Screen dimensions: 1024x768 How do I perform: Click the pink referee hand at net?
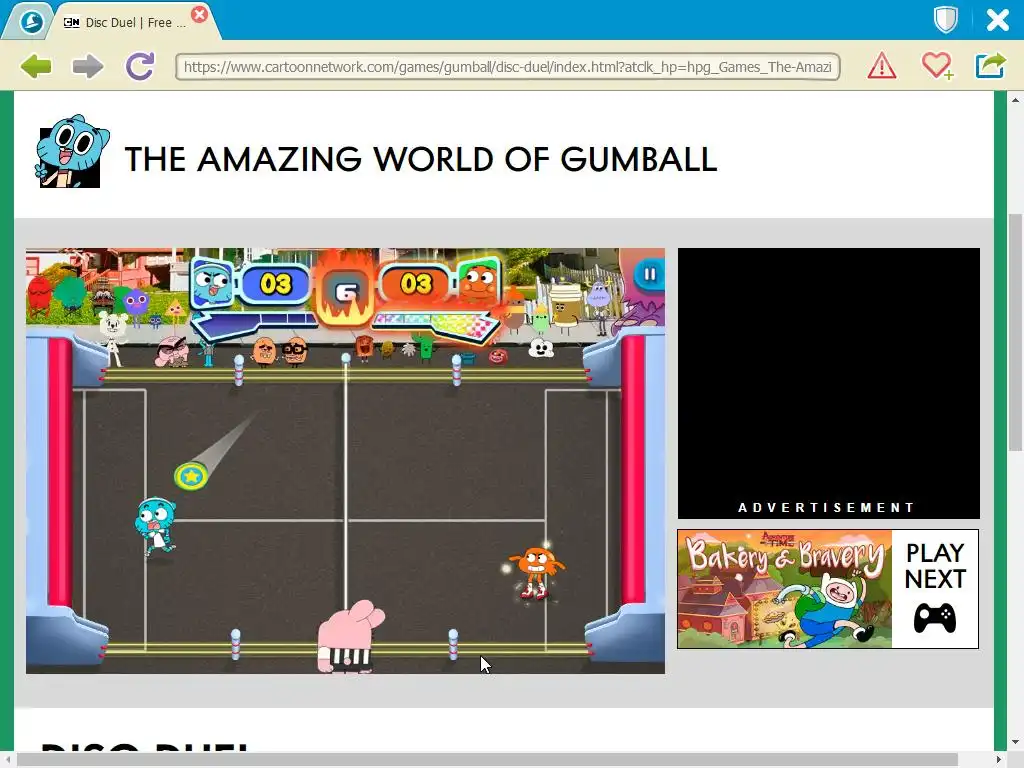[349, 637]
